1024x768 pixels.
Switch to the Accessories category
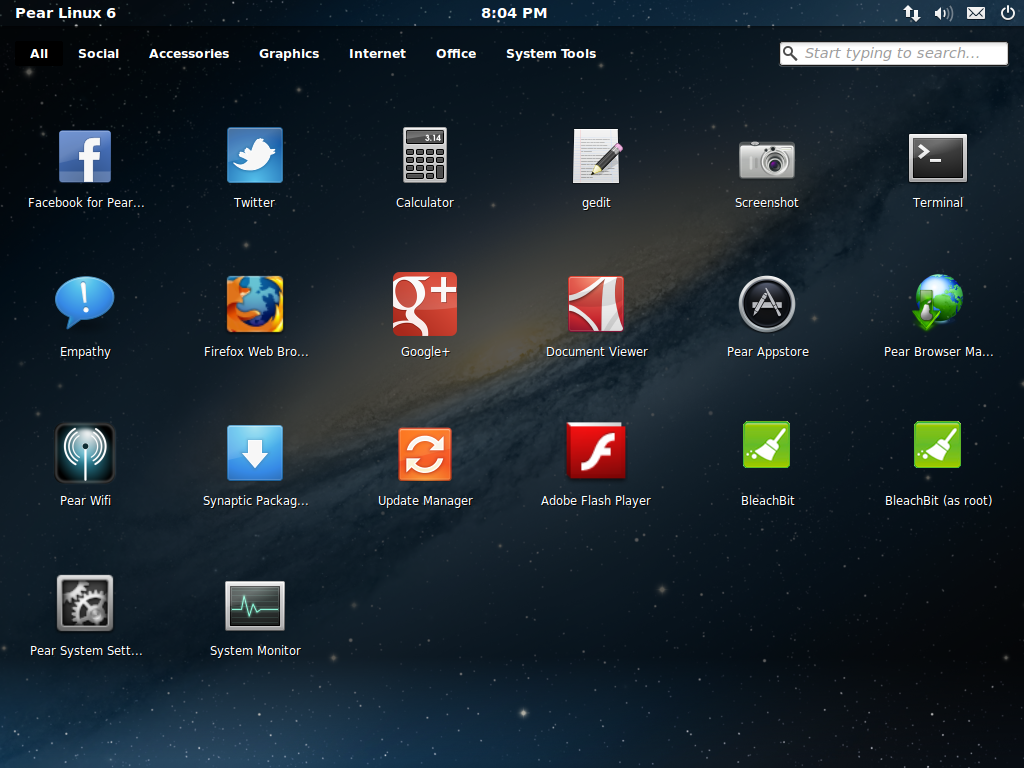point(189,54)
